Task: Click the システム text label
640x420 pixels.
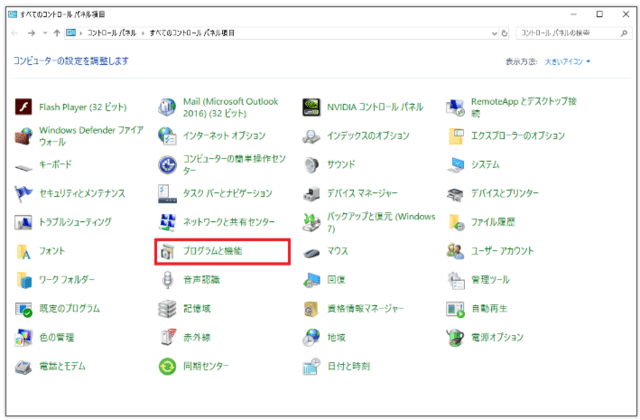Action: (x=485, y=164)
